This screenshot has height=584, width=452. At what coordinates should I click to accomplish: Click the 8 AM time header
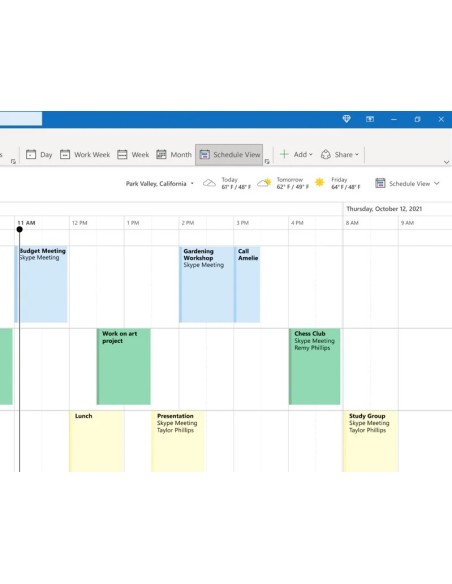(x=352, y=223)
